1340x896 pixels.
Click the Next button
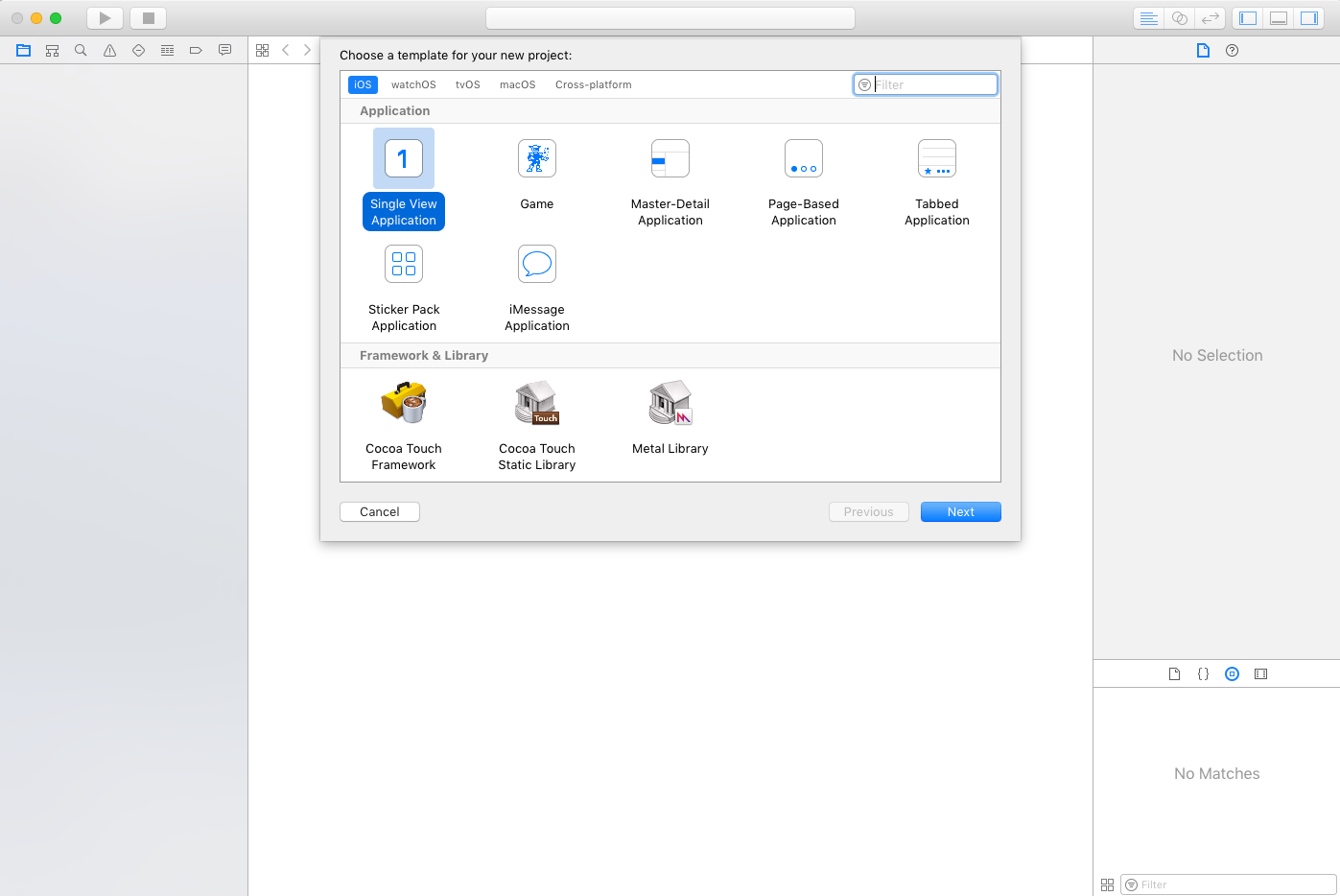[961, 512]
